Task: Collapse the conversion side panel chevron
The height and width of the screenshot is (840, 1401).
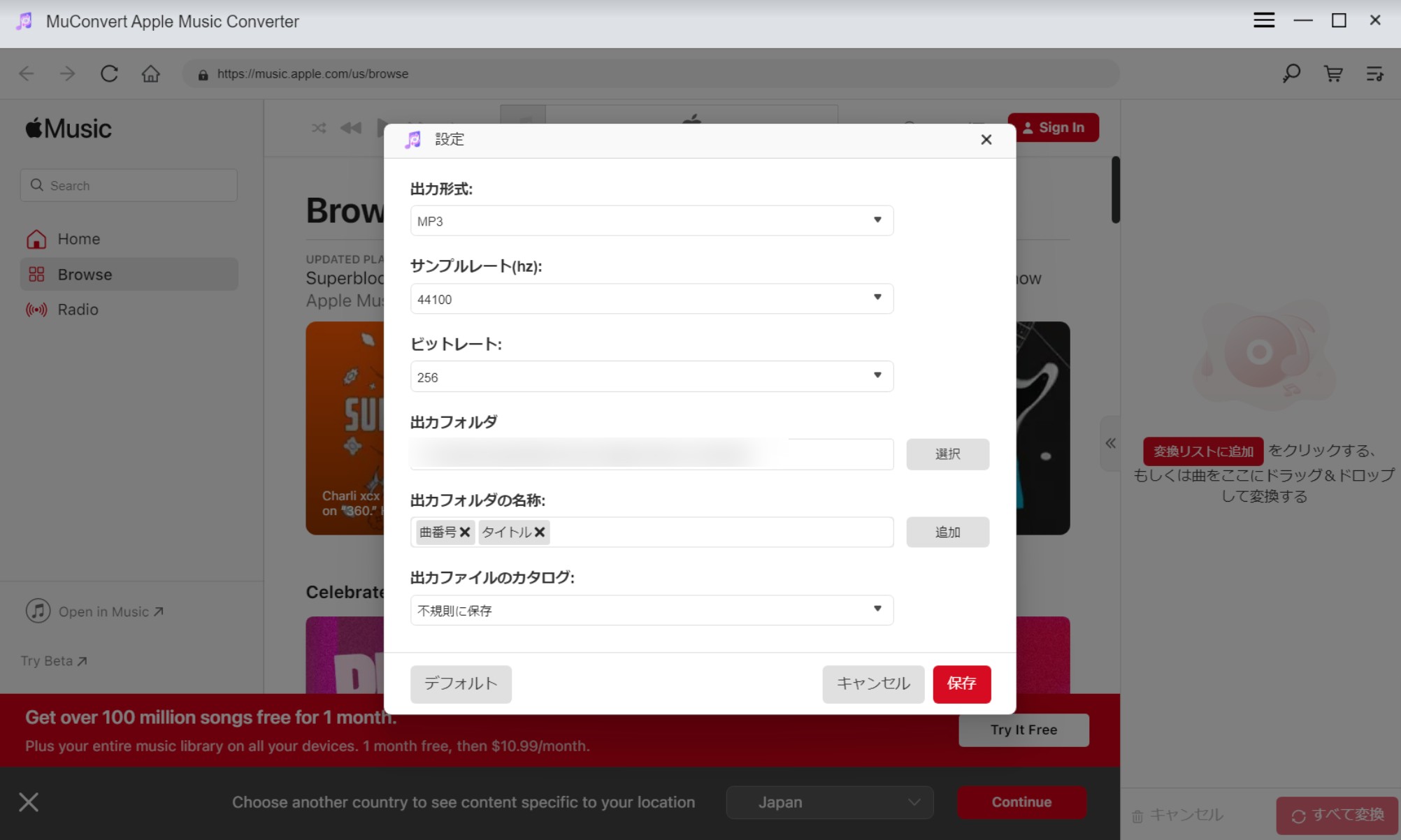Action: tap(1110, 443)
